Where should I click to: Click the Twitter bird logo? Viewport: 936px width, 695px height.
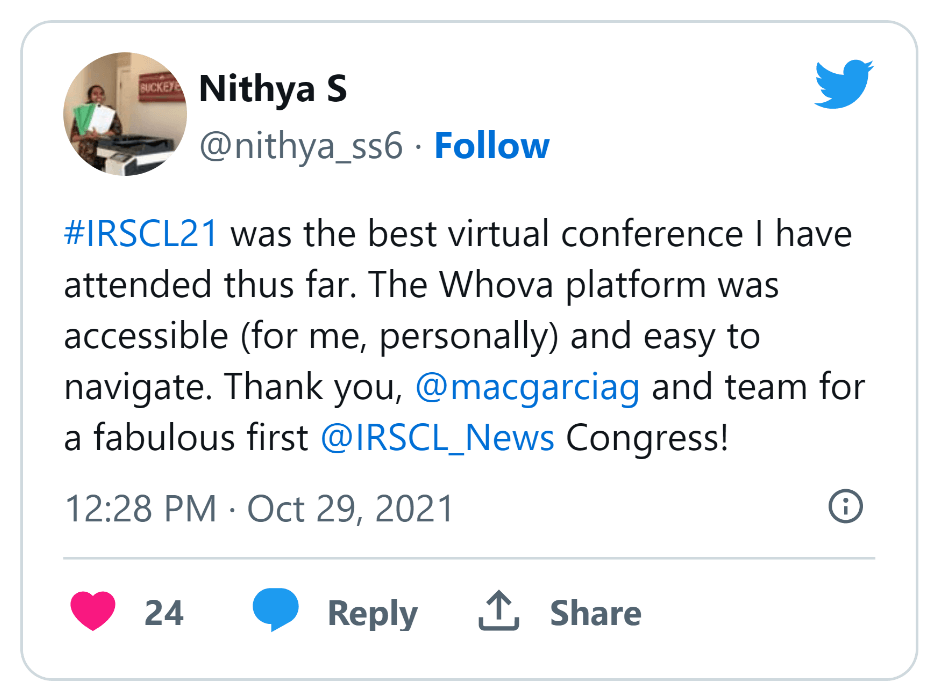tap(843, 84)
